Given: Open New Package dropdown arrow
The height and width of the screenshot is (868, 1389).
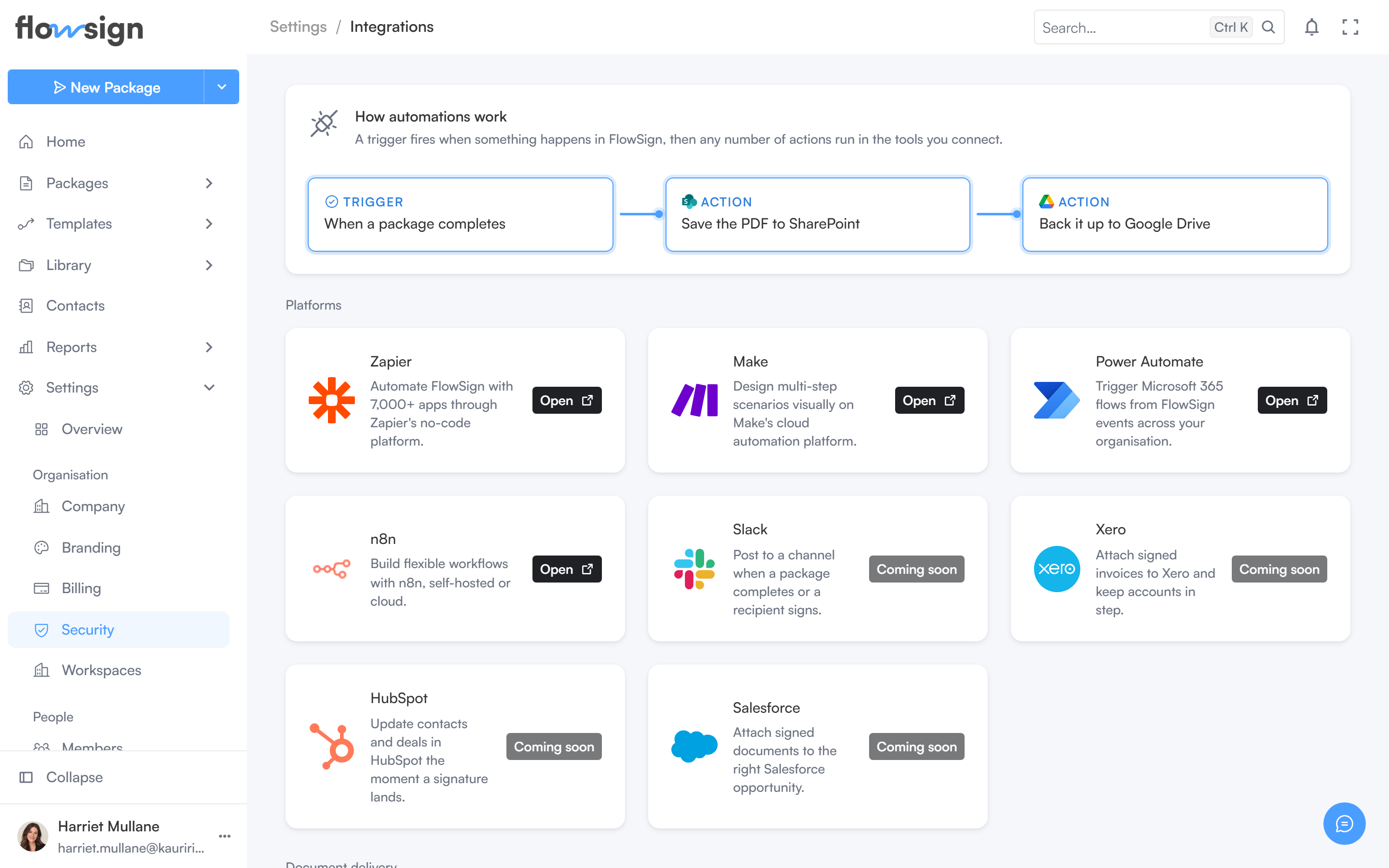Looking at the screenshot, I should pos(221,87).
